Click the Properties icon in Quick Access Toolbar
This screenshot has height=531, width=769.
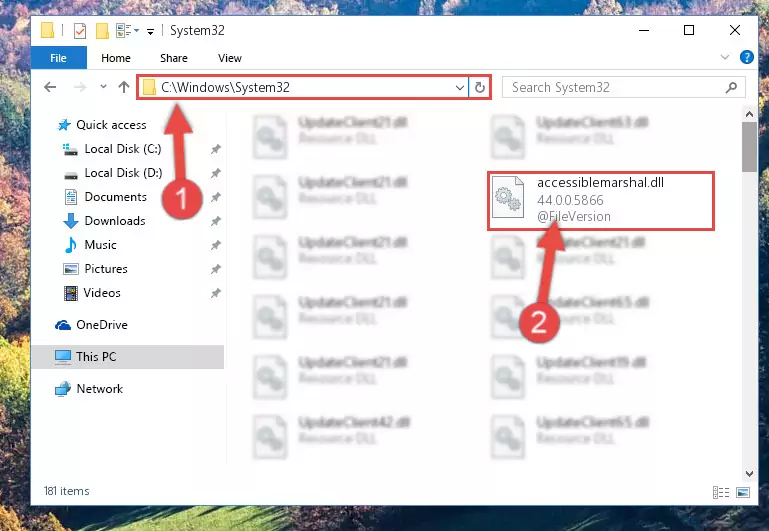coord(79,31)
